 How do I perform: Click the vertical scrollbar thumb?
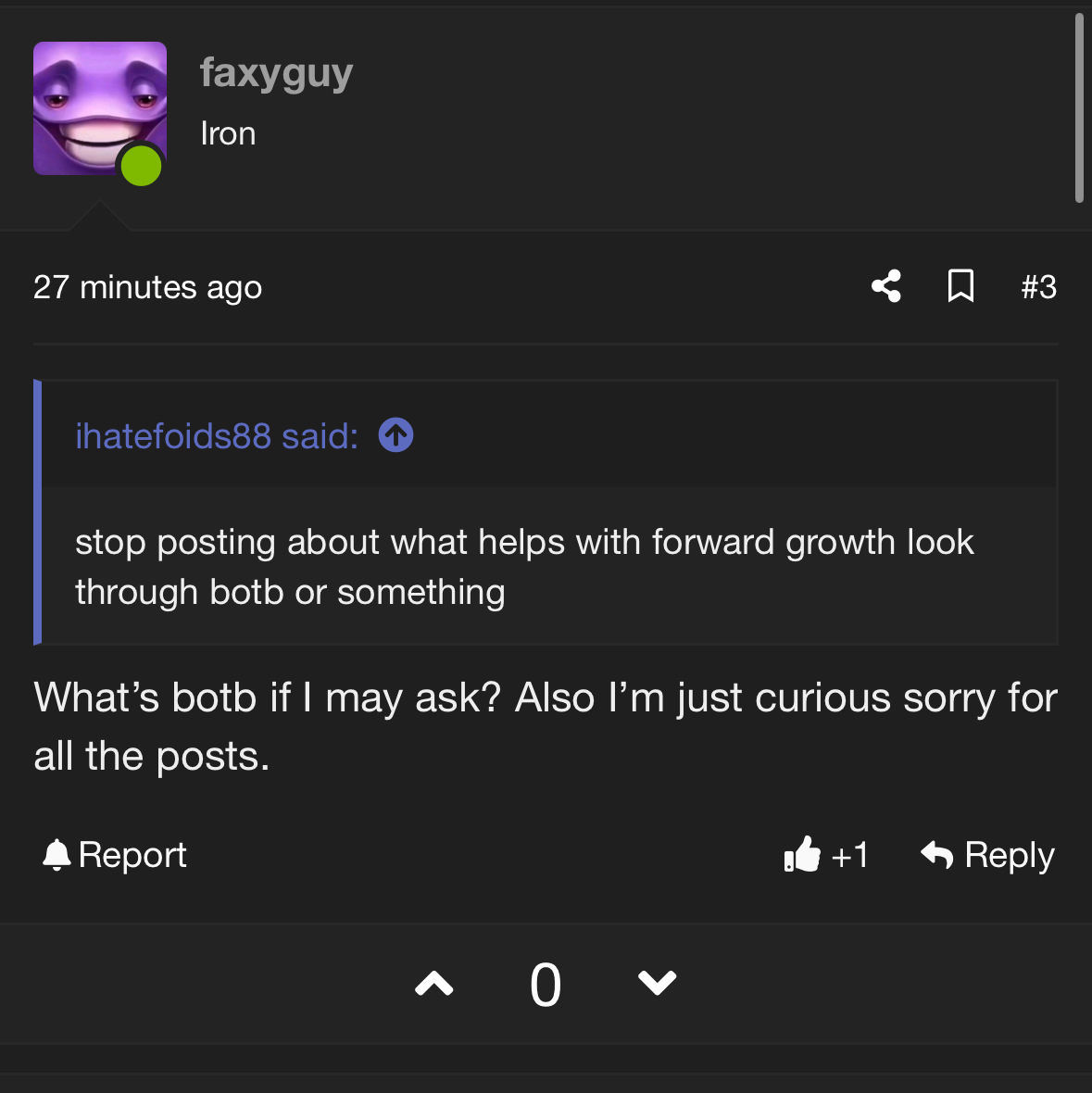1079,108
